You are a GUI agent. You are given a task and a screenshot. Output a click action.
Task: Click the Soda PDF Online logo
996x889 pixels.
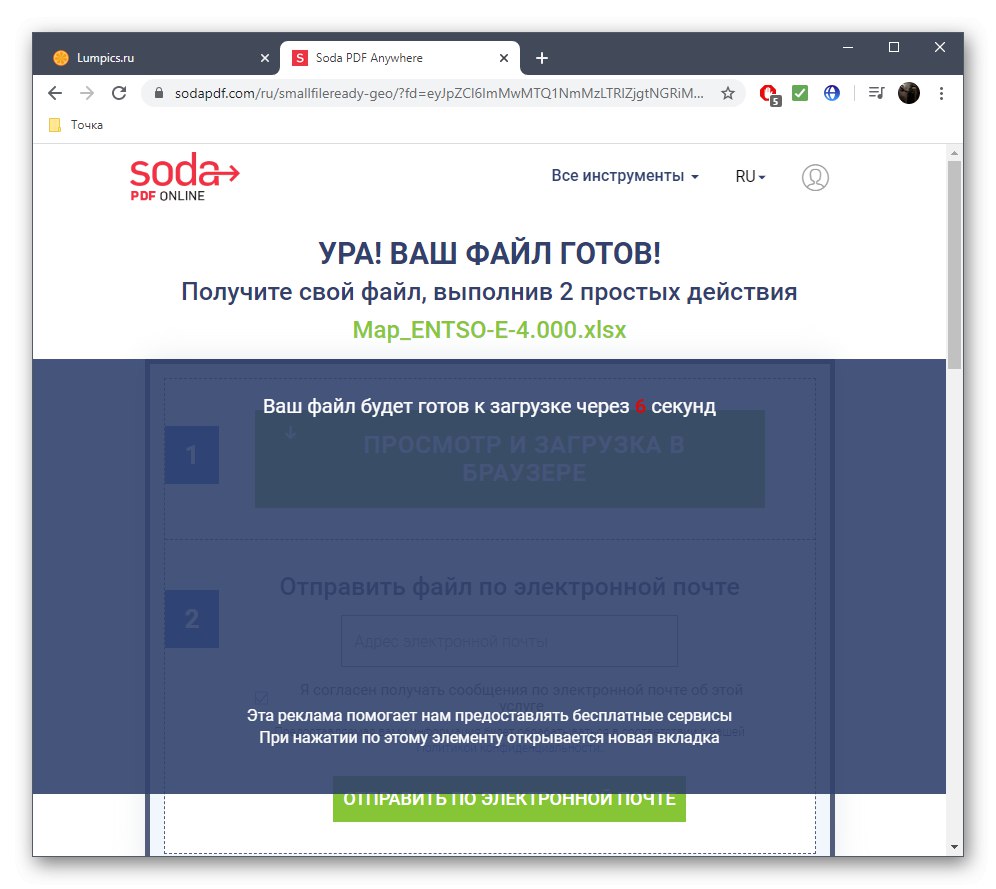(184, 177)
